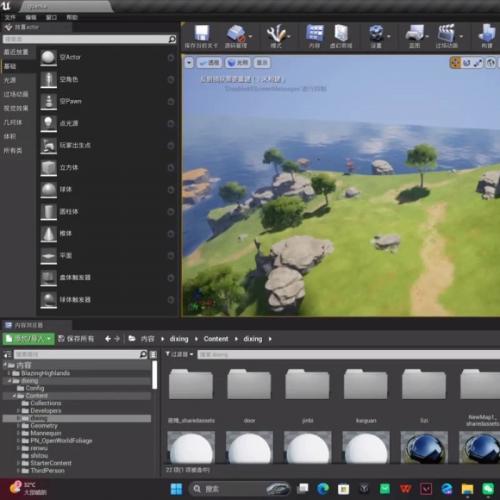Image resolution: width=500 pixels, height=500 pixels.
Task: Select the Cone placement icon
Action: coord(49,234)
